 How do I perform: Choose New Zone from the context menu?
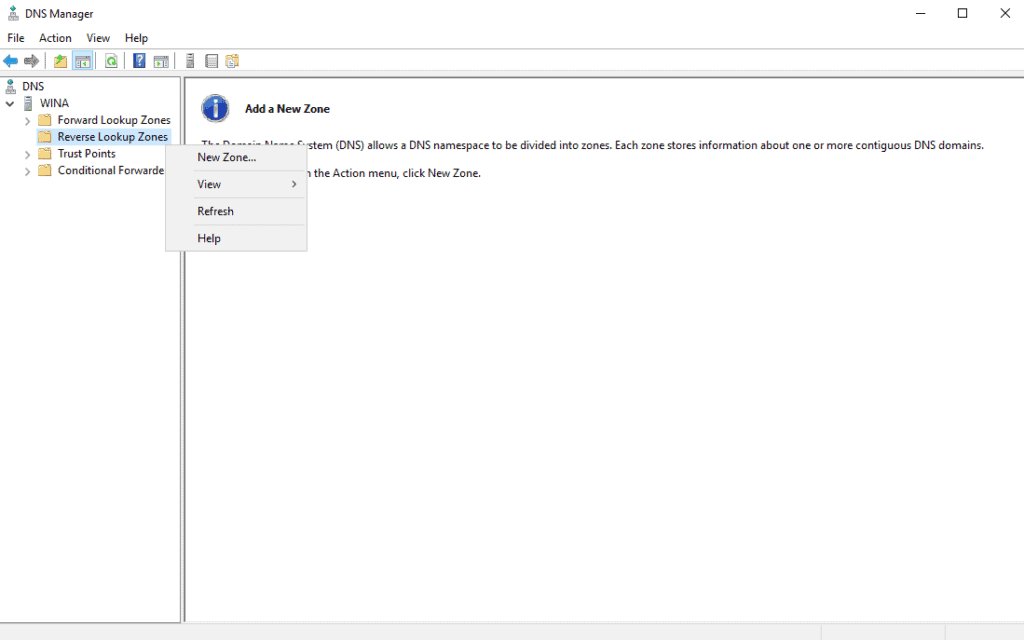click(x=226, y=157)
